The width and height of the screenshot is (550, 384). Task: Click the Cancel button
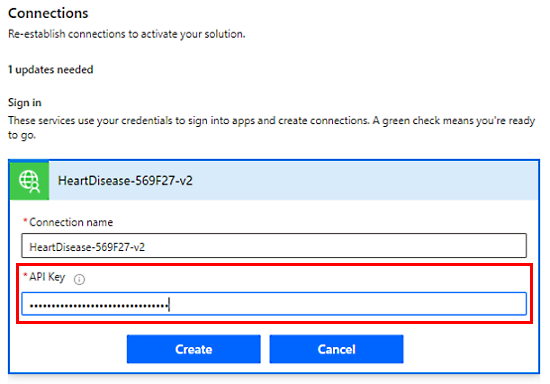[336, 349]
